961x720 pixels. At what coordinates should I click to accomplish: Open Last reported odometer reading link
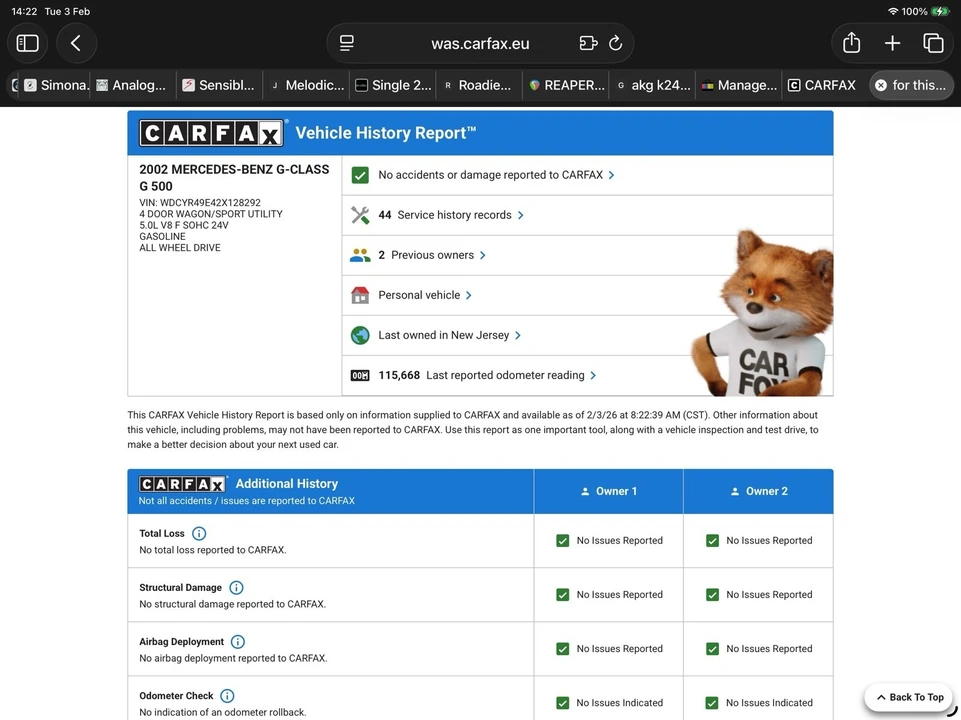[x=481, y=375]
